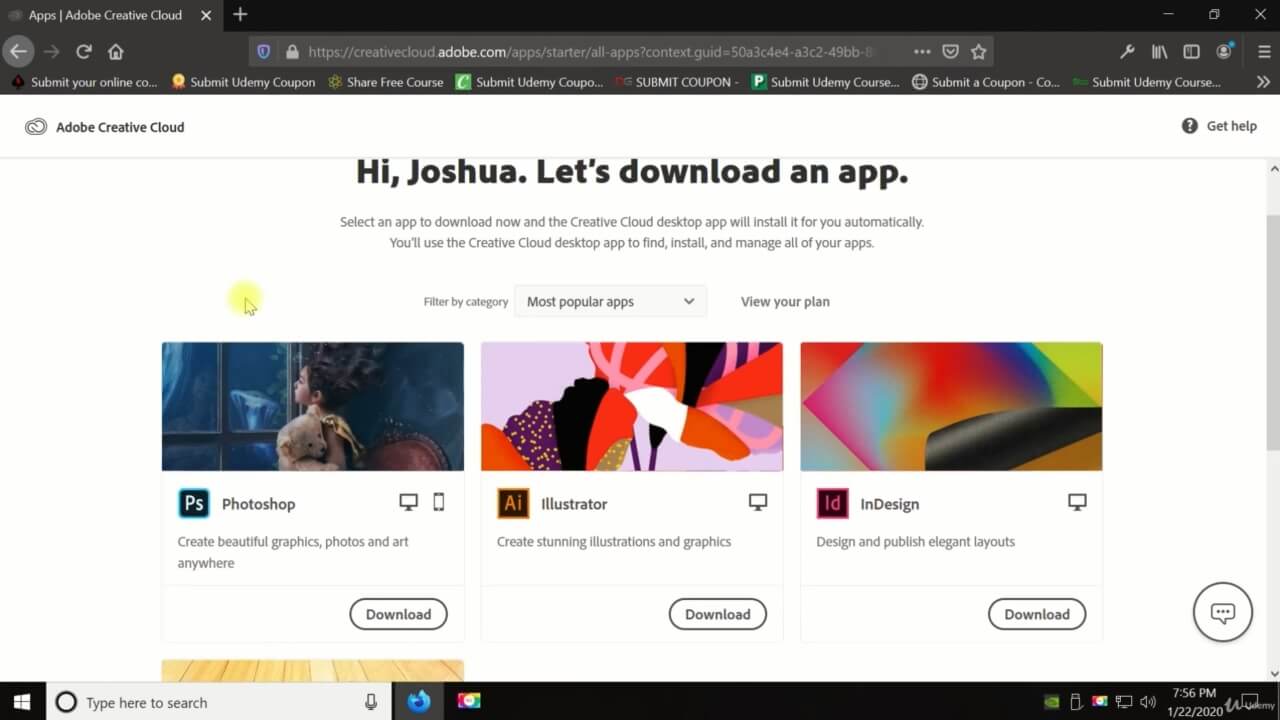Image resolution: width=1280 pixels, height=720 pixels.
Task: Click the Get help link
Action: (1232, 126)
